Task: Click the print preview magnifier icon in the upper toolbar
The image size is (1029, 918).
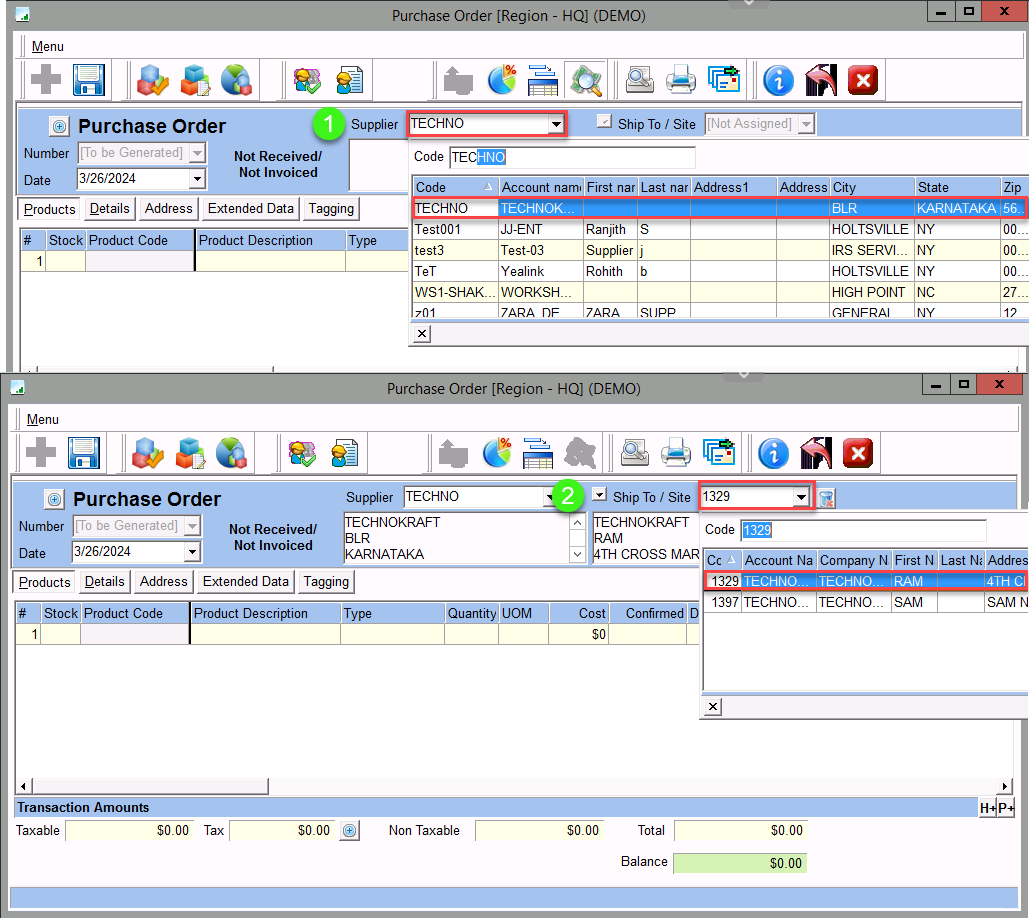Action: [x=640, y=80]
